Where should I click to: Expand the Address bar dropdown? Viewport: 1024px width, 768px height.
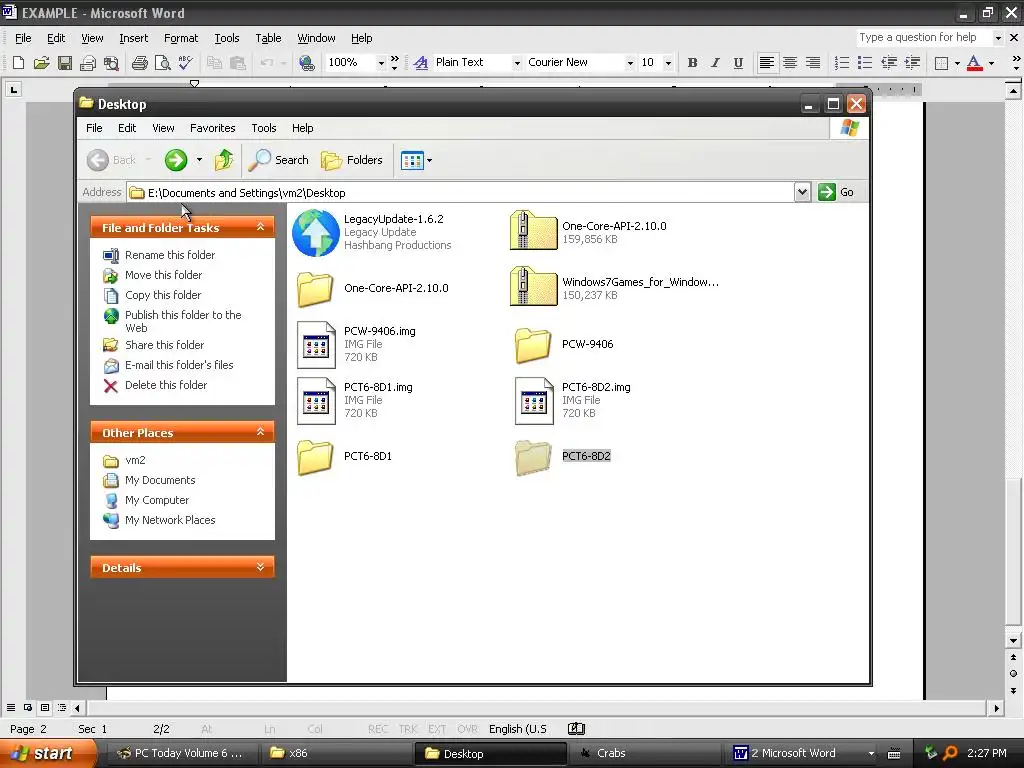[803, 192]
